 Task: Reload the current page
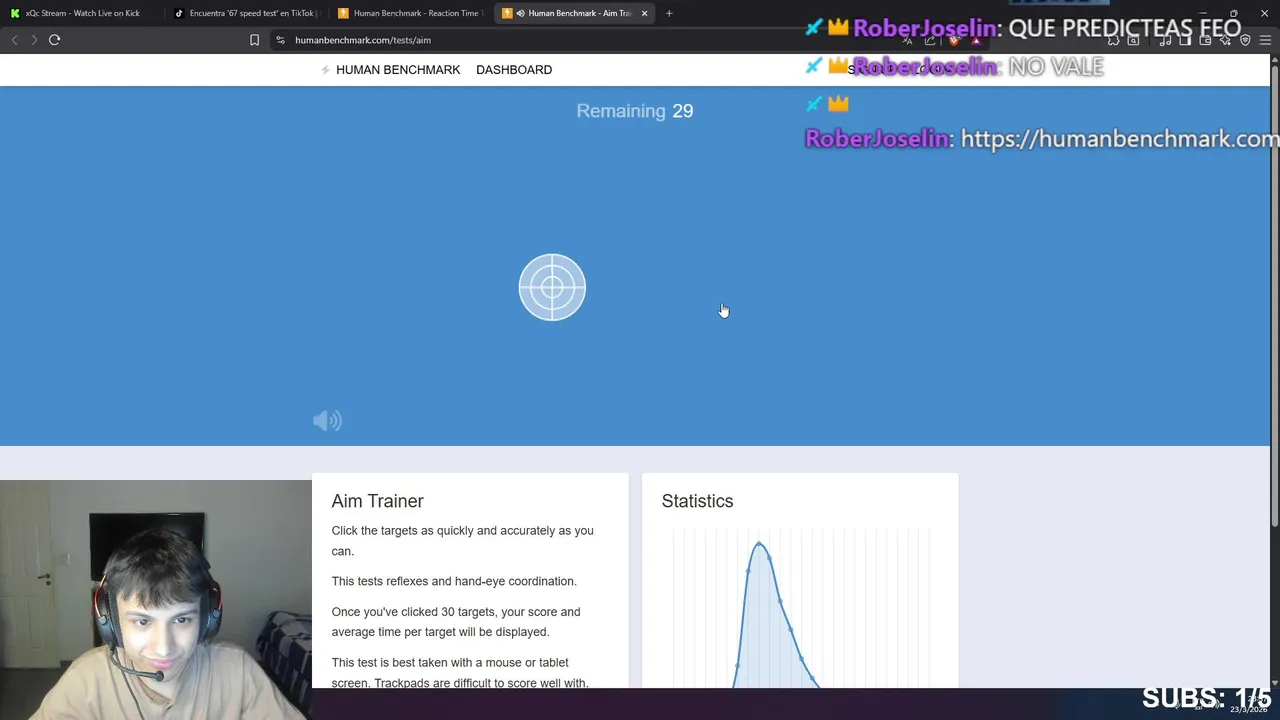[x=55, y=40]
